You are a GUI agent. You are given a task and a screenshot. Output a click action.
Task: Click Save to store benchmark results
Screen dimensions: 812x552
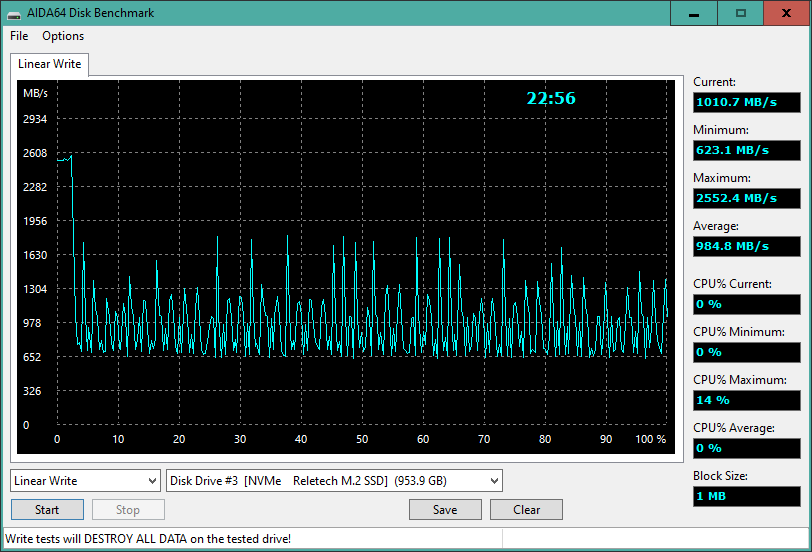pos(445,510)
